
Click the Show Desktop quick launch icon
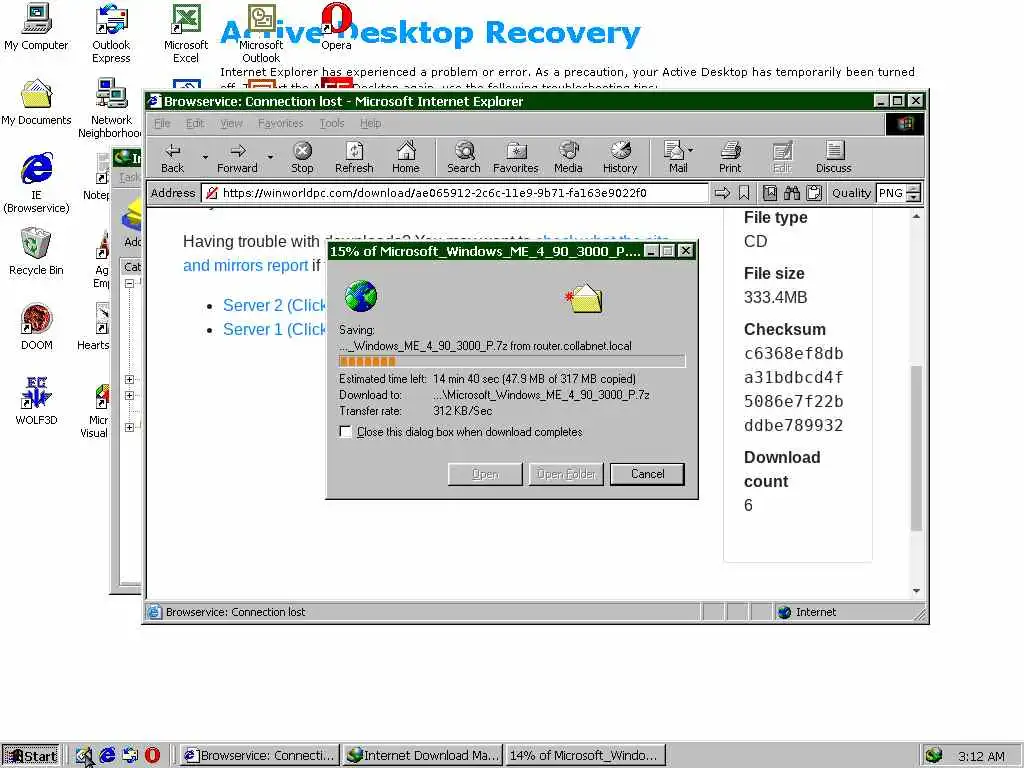click(x=84, y=755)
